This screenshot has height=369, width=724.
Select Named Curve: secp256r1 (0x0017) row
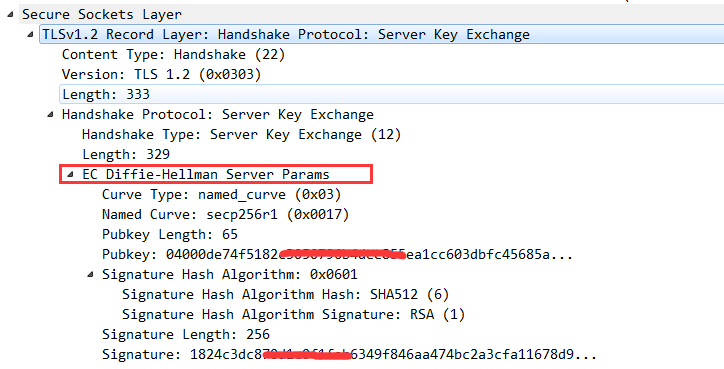225,214
